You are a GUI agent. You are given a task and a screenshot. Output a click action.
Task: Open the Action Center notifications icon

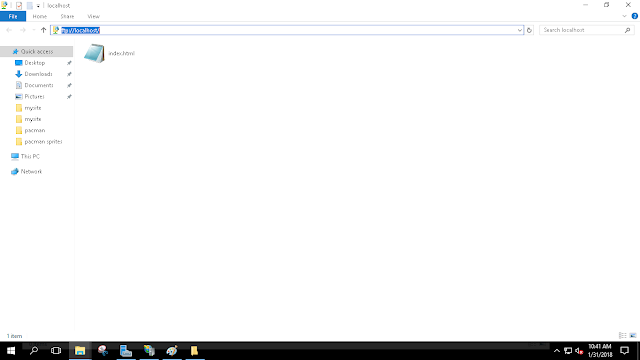(x=624, y=351)
